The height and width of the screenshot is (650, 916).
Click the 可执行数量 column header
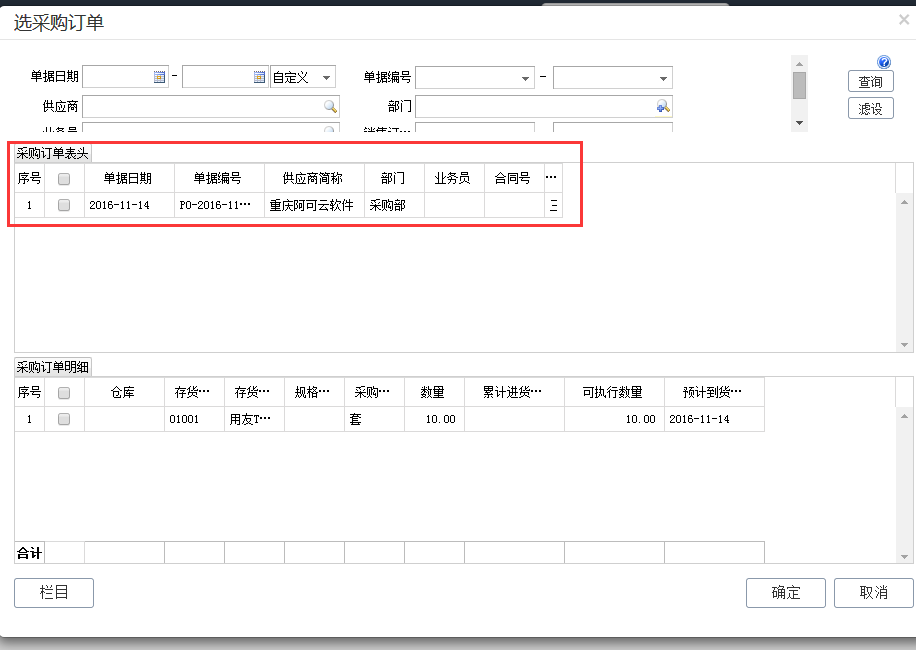pyautogui.click(x=614, y=392)
